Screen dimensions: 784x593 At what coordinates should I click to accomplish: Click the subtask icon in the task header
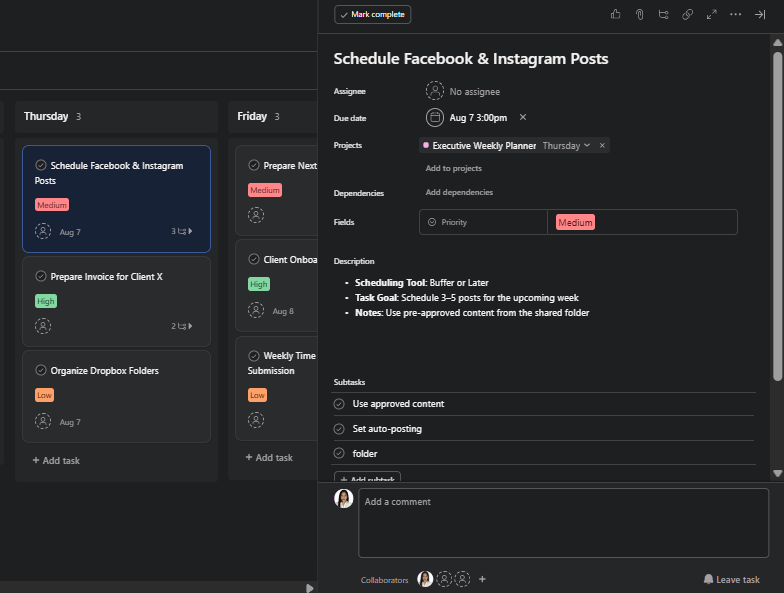coord(663,15)
